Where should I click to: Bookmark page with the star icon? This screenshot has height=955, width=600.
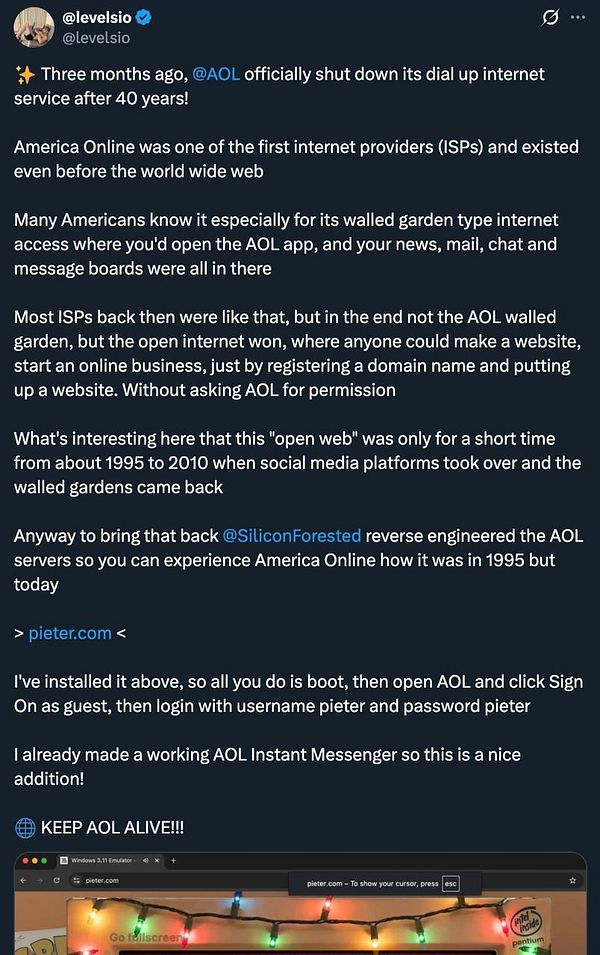573,880
